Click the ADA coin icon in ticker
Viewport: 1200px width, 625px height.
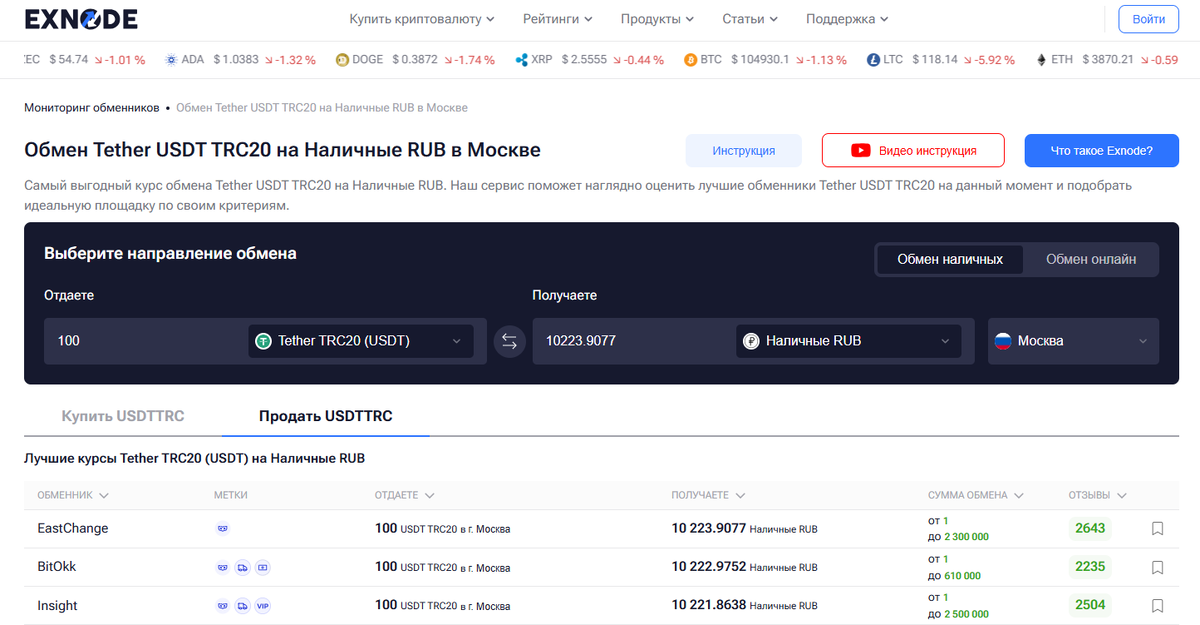point(170,60)
